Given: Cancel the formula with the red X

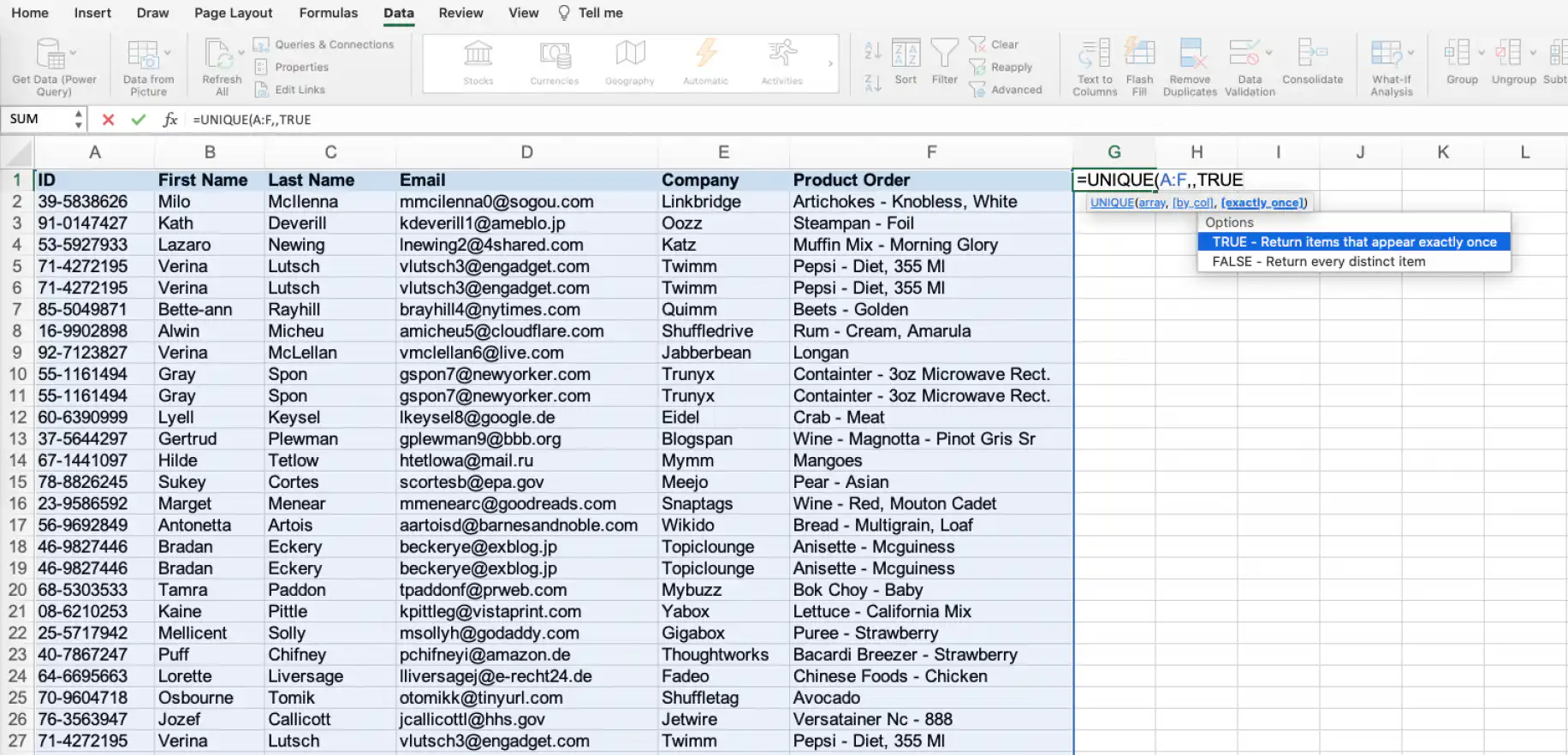Looking at the screenshot, I should click(x=108, y=120).
